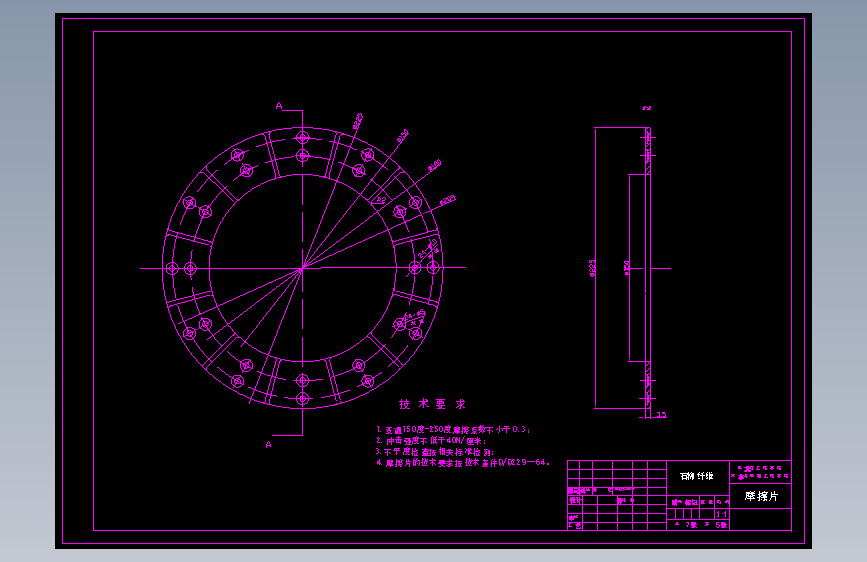The image size is (867, 562).
Task: Select note 1 mentioning 150度-250度
Action: (x=453, y=430)
